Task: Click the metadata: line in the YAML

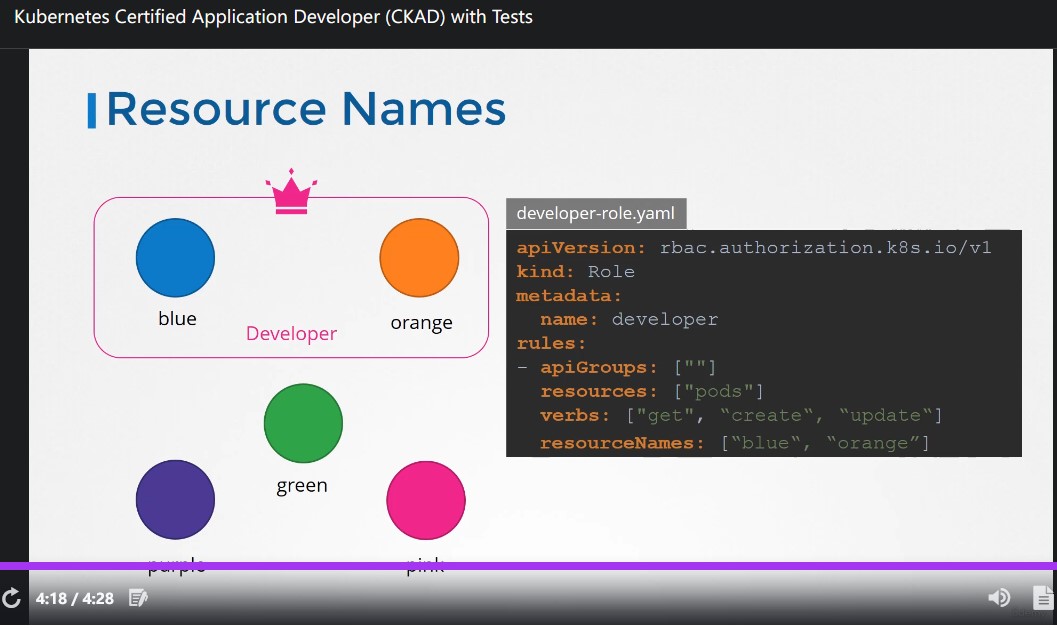Action: [569, 296]
